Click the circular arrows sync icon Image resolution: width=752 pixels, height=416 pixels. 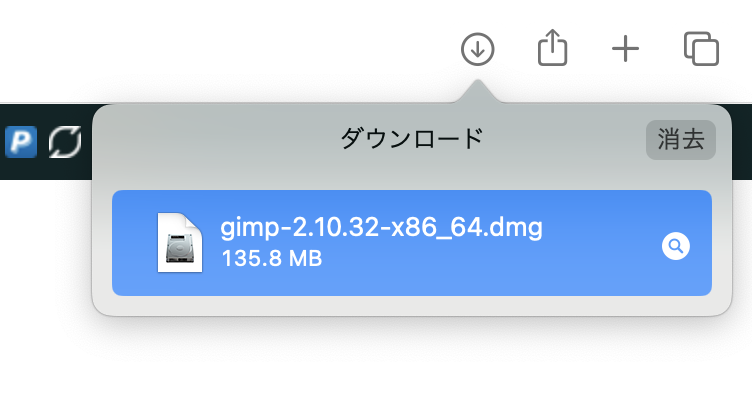65,142
